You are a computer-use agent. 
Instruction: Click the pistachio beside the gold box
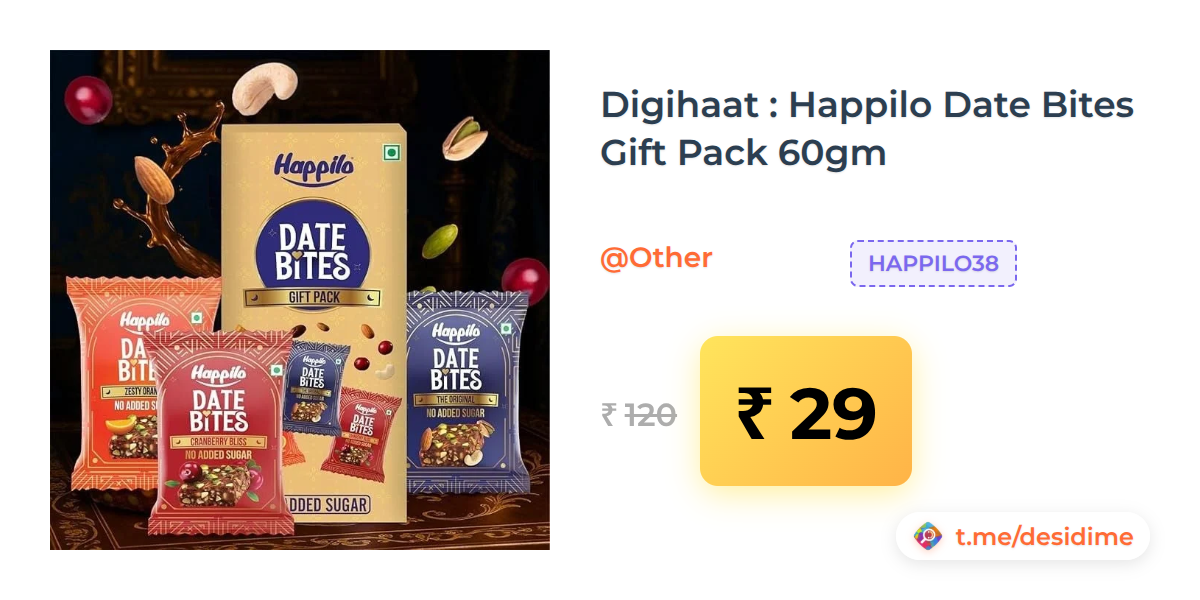click(x=464, y=138)
